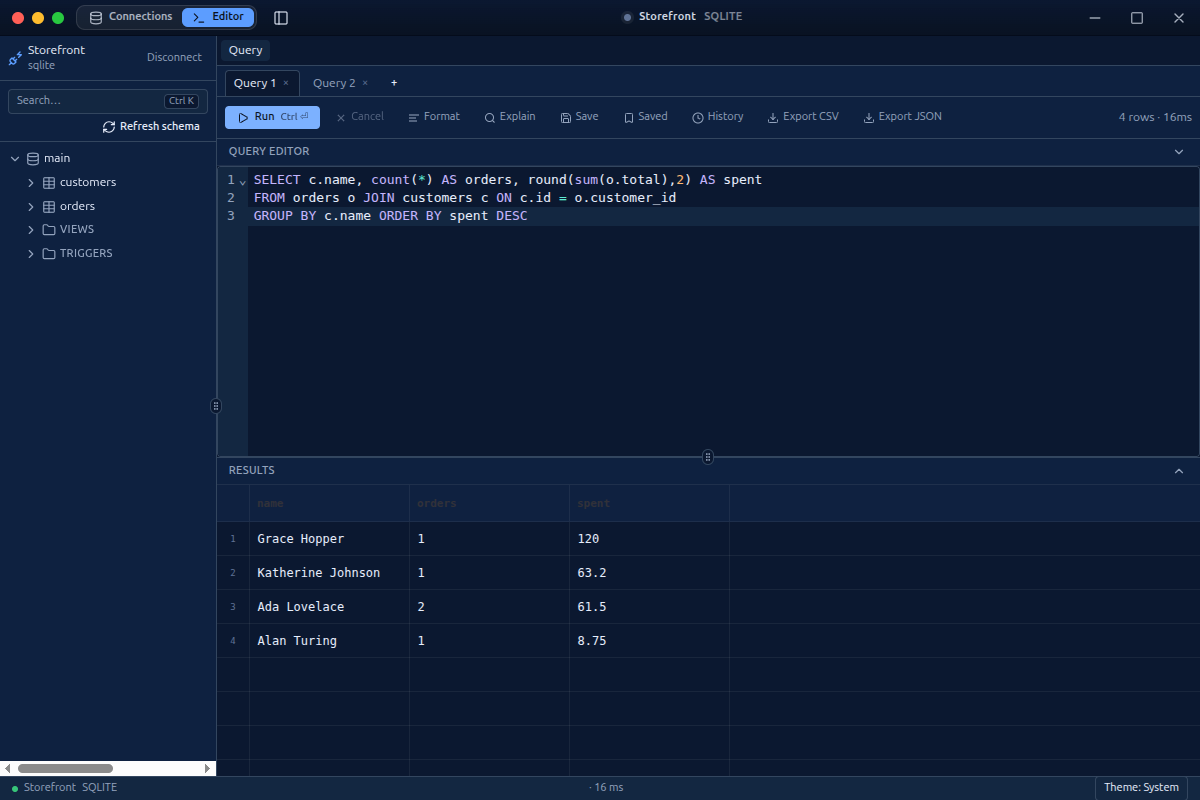
Task: Click row number 3 in results
Action: click(233, 607)
